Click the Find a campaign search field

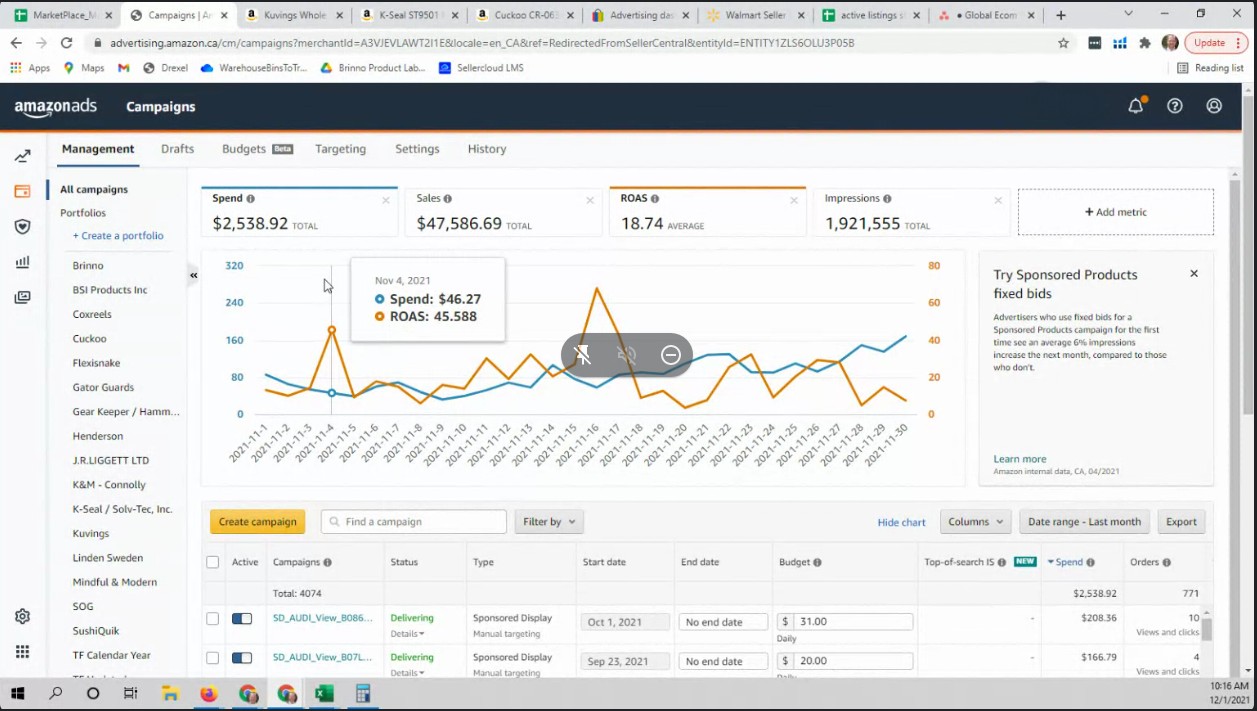pos(414,522)
